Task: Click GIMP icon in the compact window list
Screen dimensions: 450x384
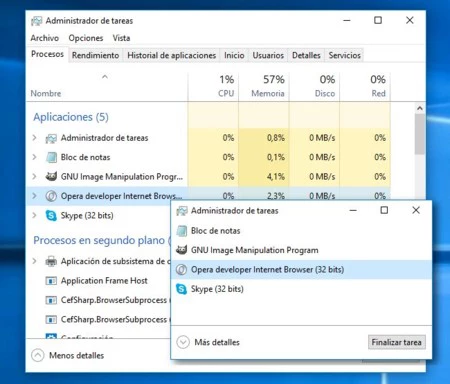Action: pyautogui.click(x=181, y=250)
